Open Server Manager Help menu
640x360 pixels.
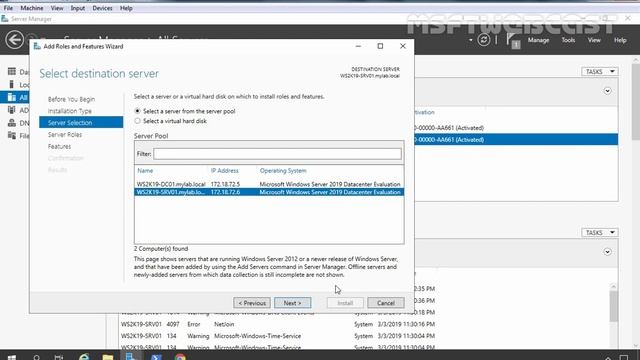pos(620,40)
